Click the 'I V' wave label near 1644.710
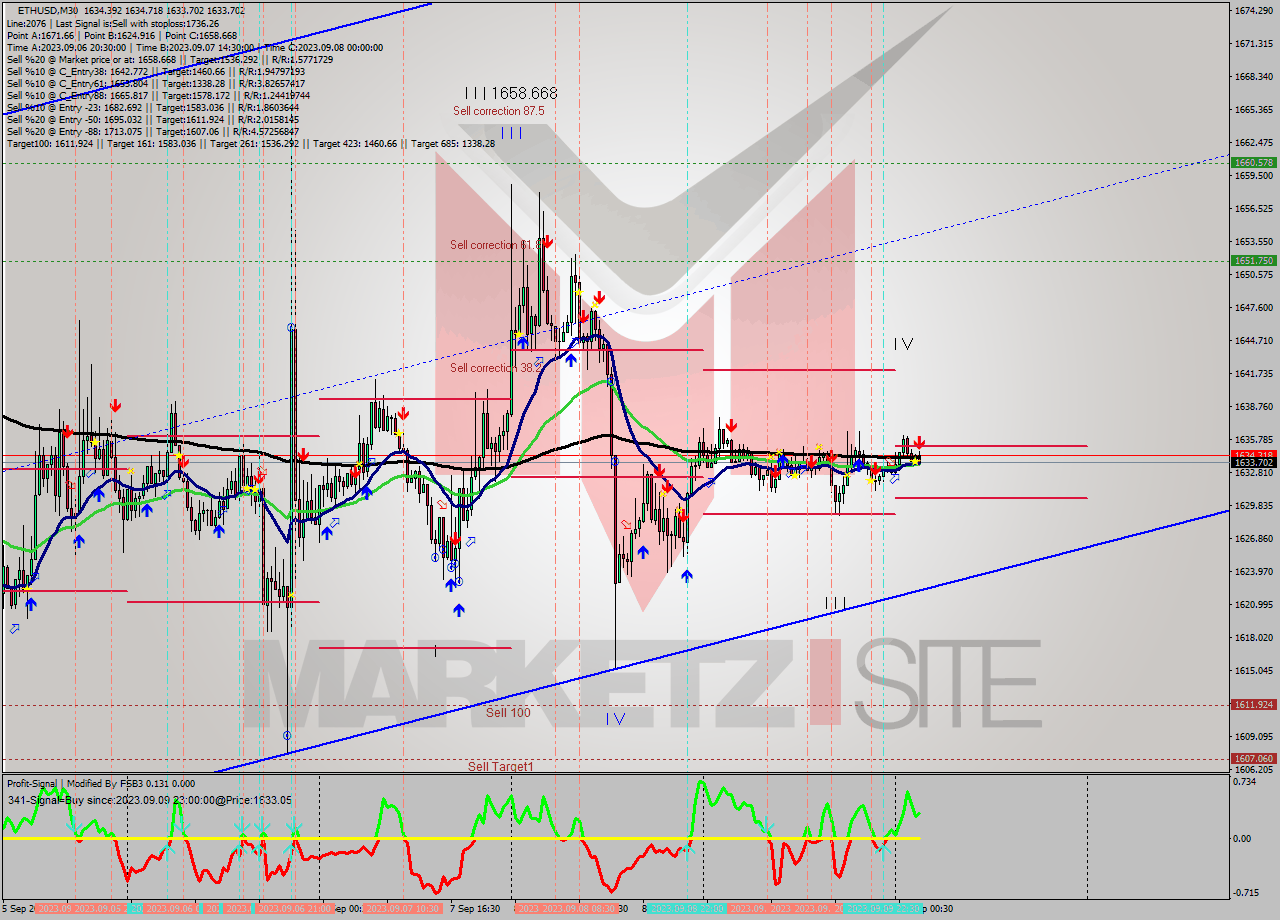1280x920 pixels. click(x=903, y=344)
